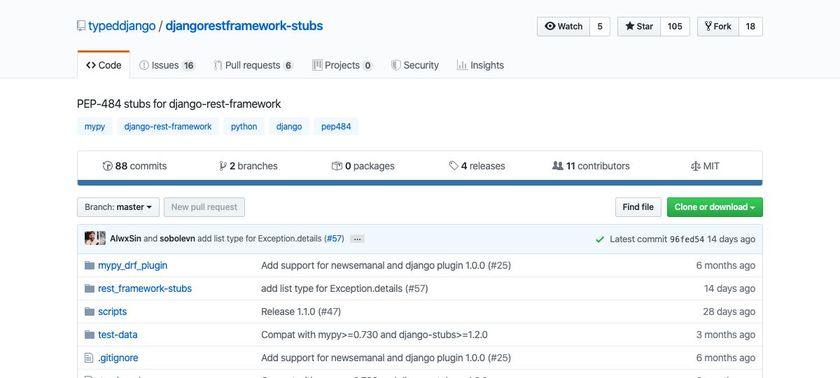The image size is (840, 378).
Task: Fork this repository
Action: [x=718, y=26]
